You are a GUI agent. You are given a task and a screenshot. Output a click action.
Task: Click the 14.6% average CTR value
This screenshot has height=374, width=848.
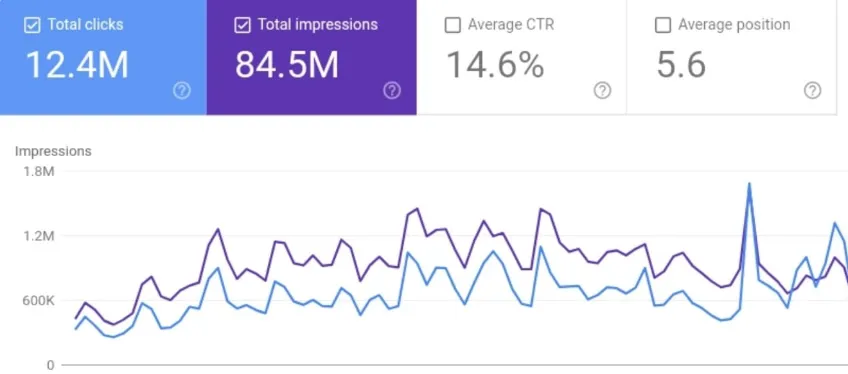(x=495, y=65)
